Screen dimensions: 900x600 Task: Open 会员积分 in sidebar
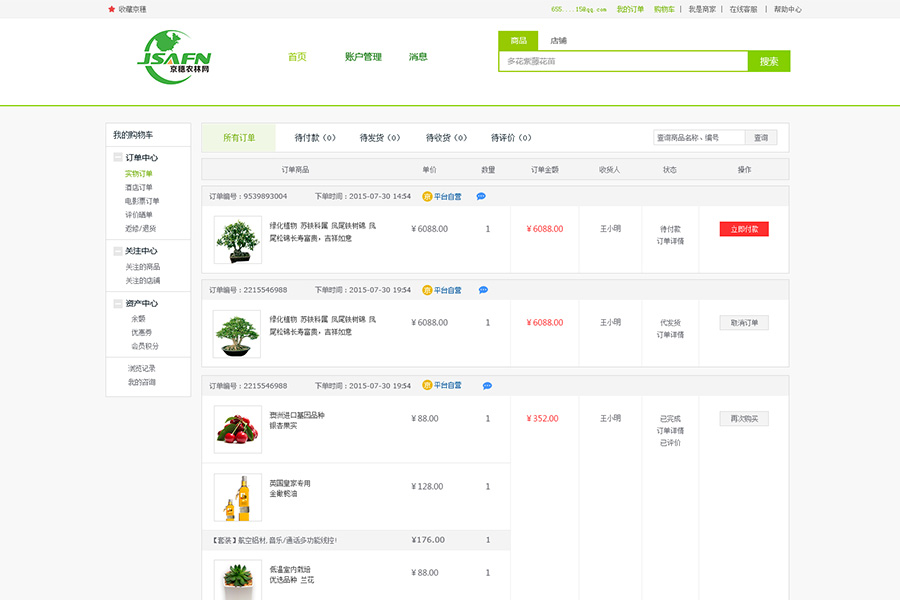145,346
